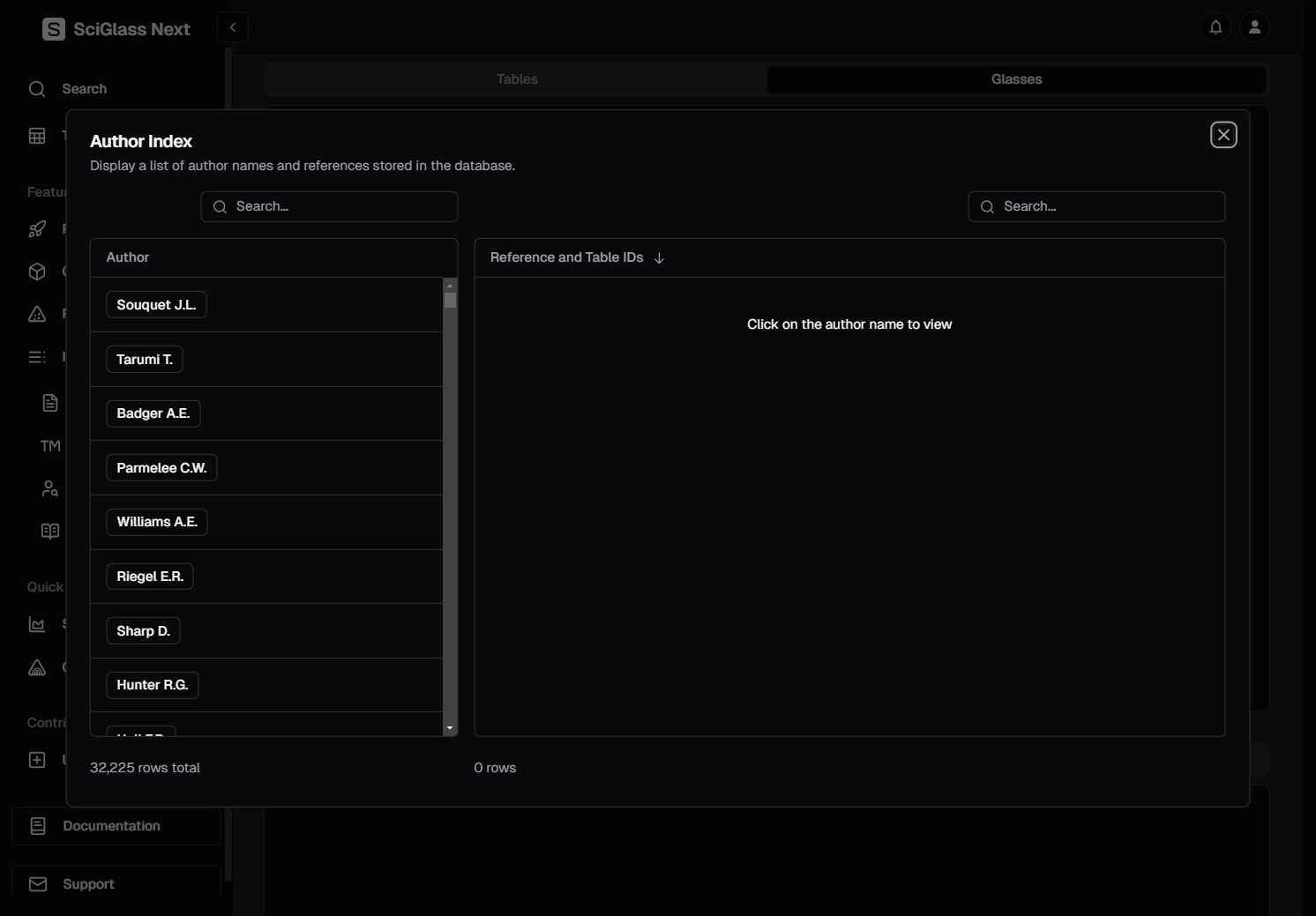This screenshot has height=916, width=1316.
Task: Click the SciGlass Next logo icon
Action: (x=54, y=29)
